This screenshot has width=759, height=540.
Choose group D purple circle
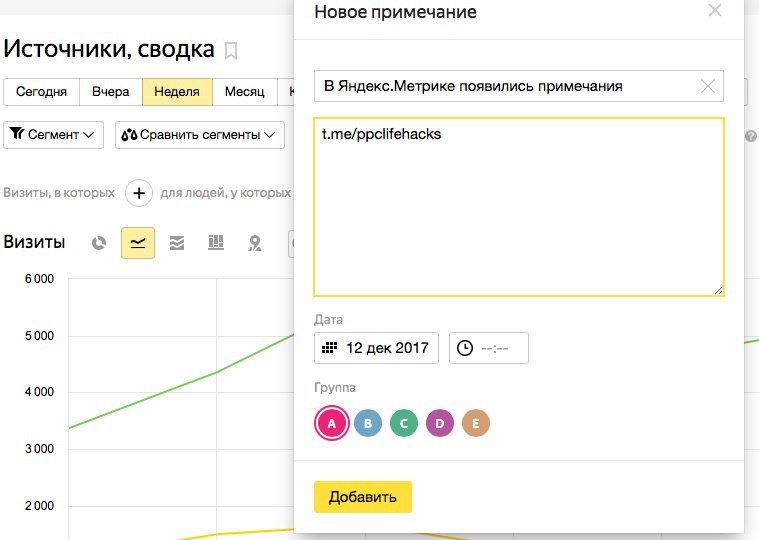point(440,423)
